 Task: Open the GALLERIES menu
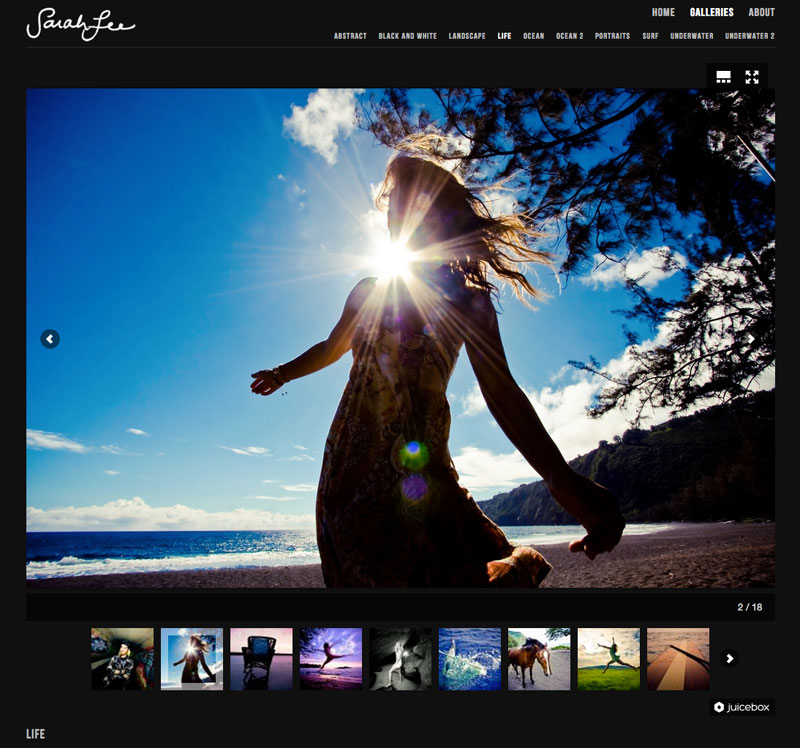[711, 12]
